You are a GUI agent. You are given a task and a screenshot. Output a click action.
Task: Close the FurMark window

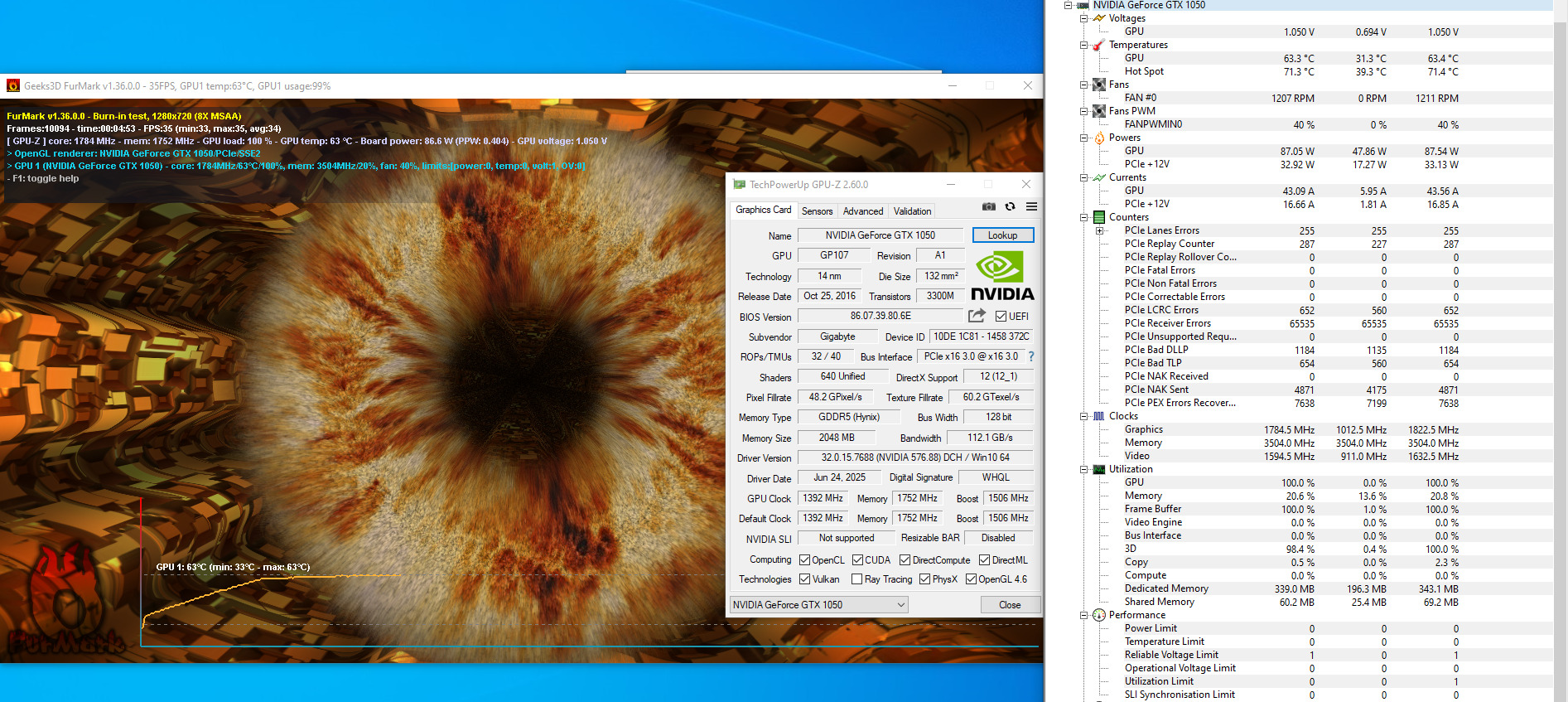click(1027, 85)
